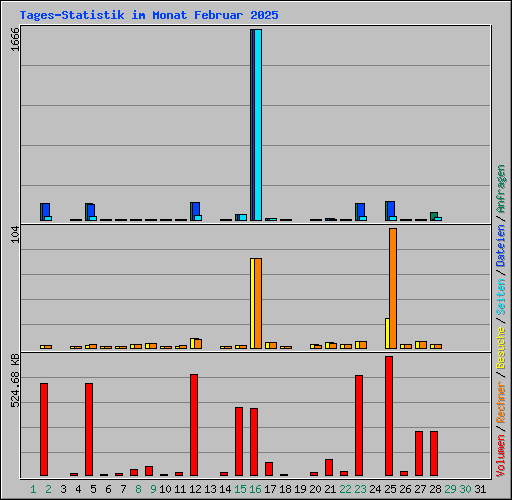Click the axis value "524.68 KB"

click(x=15, y=380)
